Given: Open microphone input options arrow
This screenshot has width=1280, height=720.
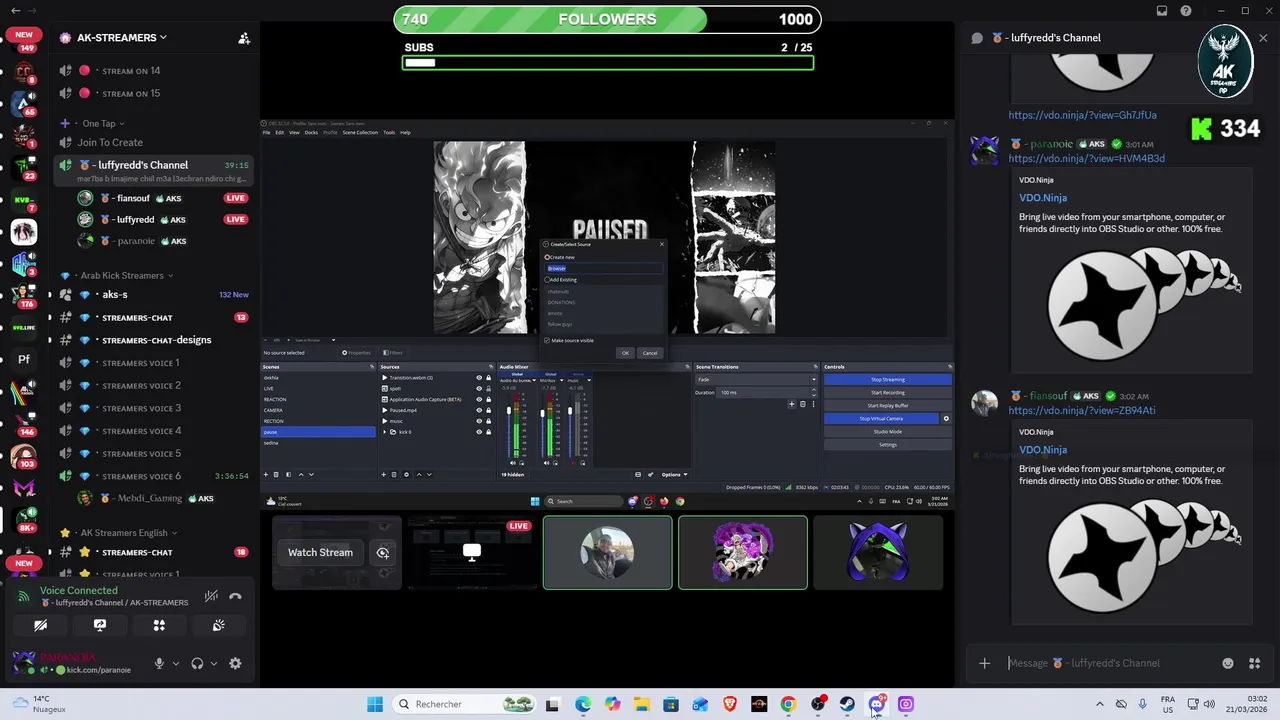Looking at the screenshot, I should (175, 663).
